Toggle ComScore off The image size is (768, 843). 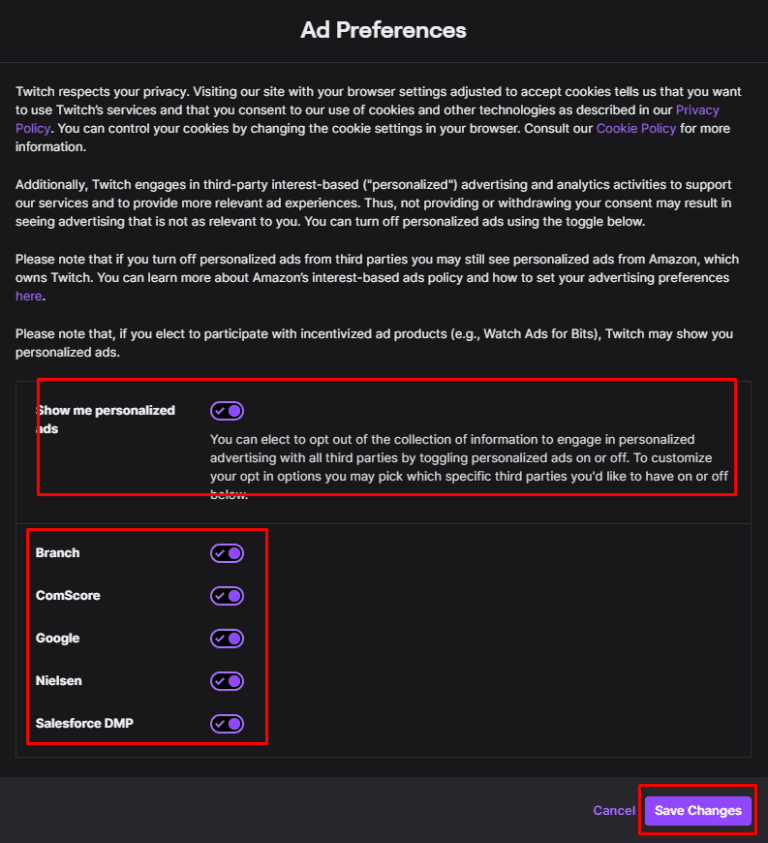[x=227, y=595]
